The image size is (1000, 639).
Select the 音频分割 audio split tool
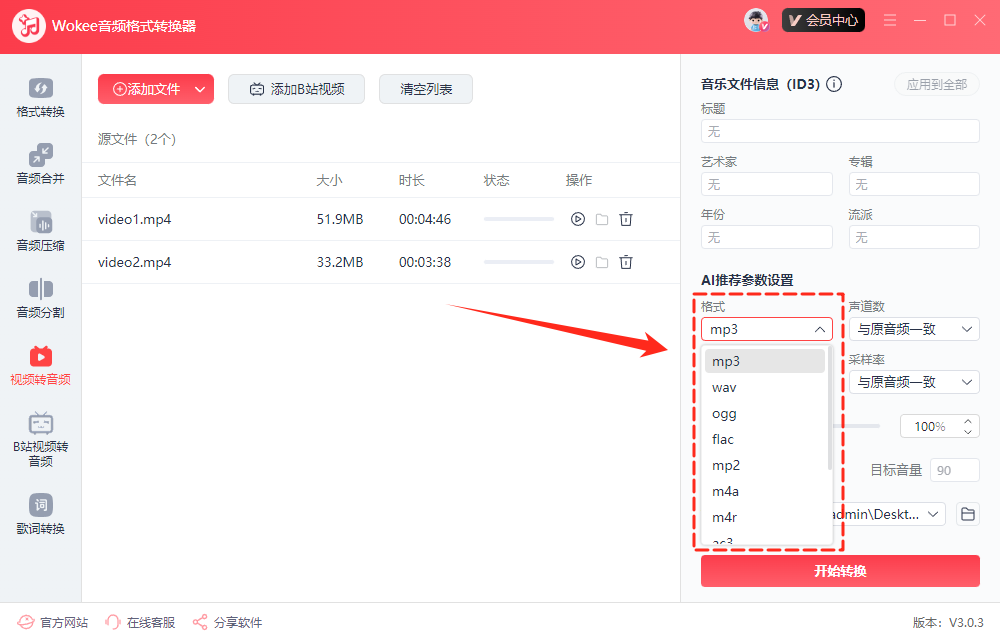click(40, 299)
